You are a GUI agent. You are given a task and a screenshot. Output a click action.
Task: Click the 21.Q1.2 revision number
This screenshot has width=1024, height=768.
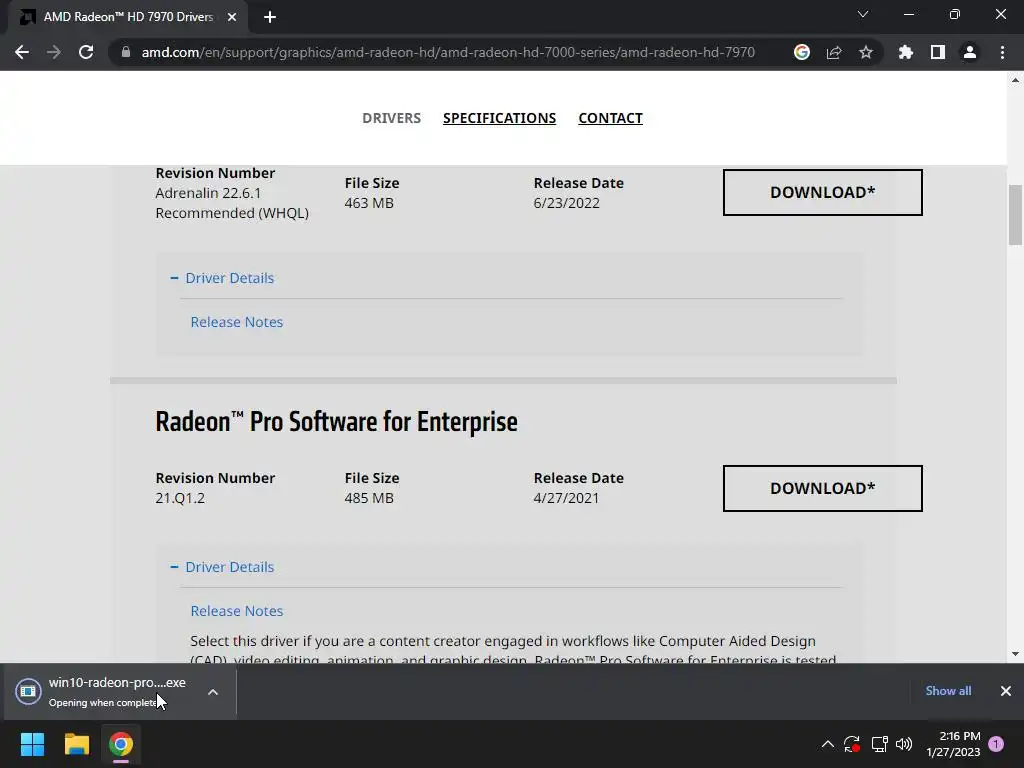pyautogui.click(x=180, y=498)
